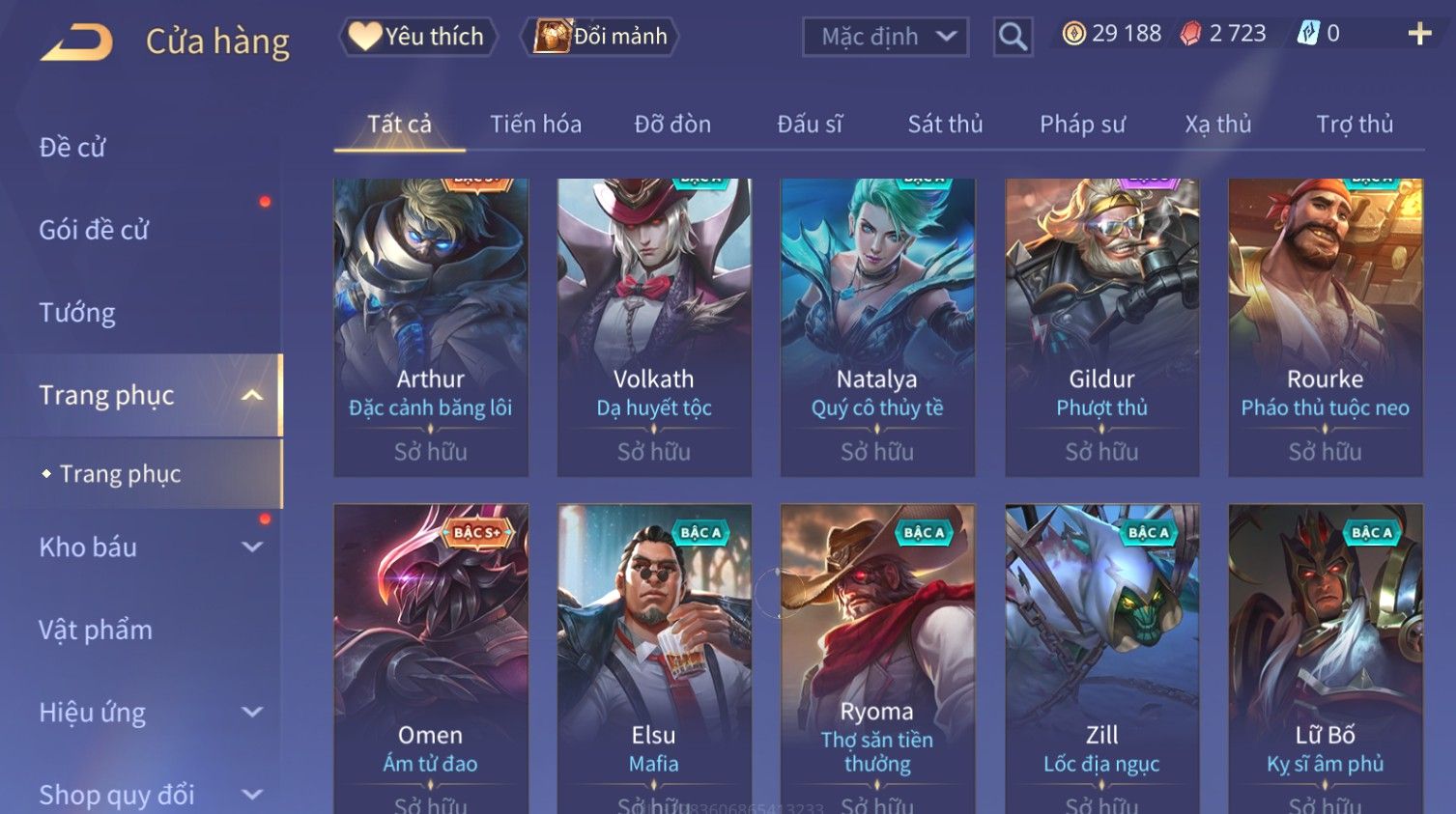The image size is (1456, 814).
Task: Switch to the Sát thủ tab
Action: [x=945, y=125]
